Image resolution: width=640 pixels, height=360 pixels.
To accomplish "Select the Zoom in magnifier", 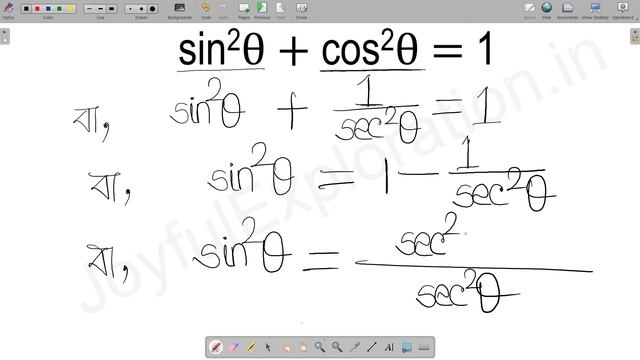I will click(320, 347).
